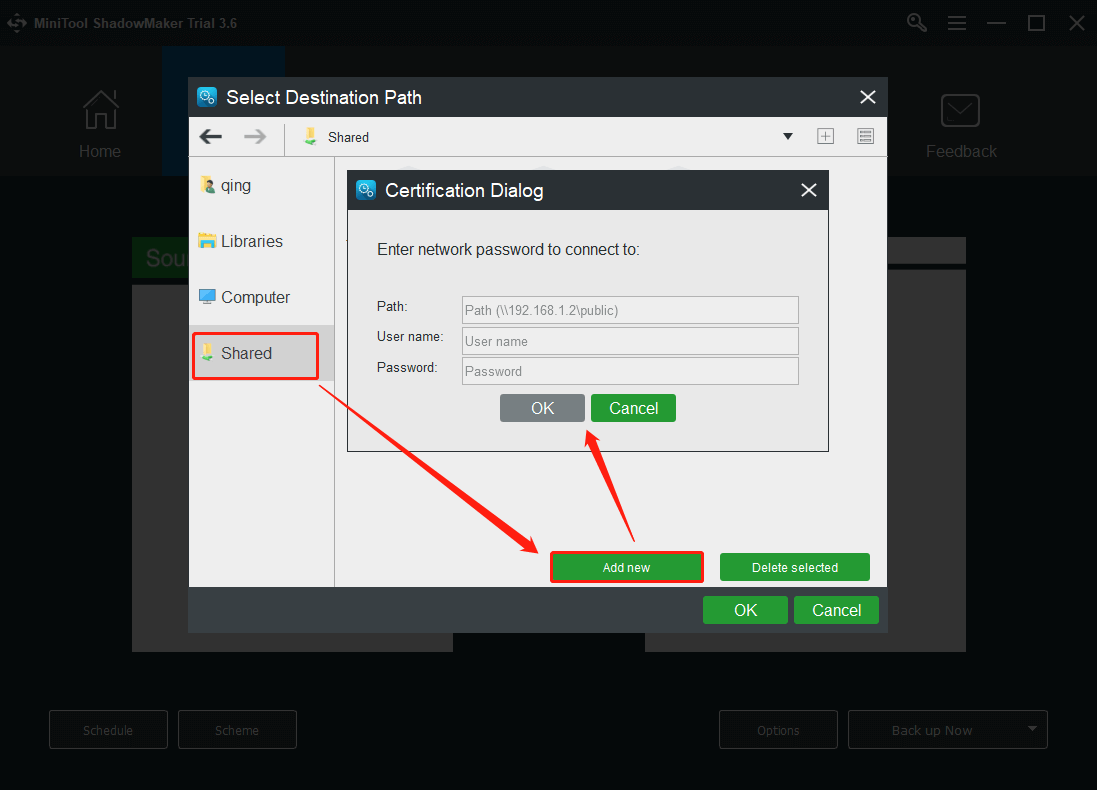The width and height of the screenshot is (1097, 790).
Task: Click OK in Select Destination Path footer
Action: 745,610
